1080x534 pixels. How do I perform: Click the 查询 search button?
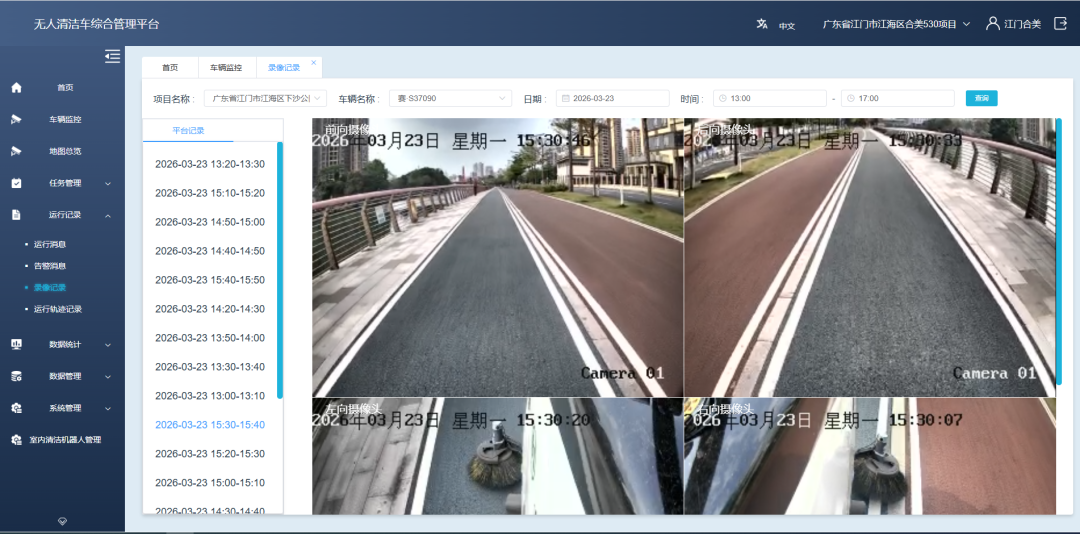981,98
